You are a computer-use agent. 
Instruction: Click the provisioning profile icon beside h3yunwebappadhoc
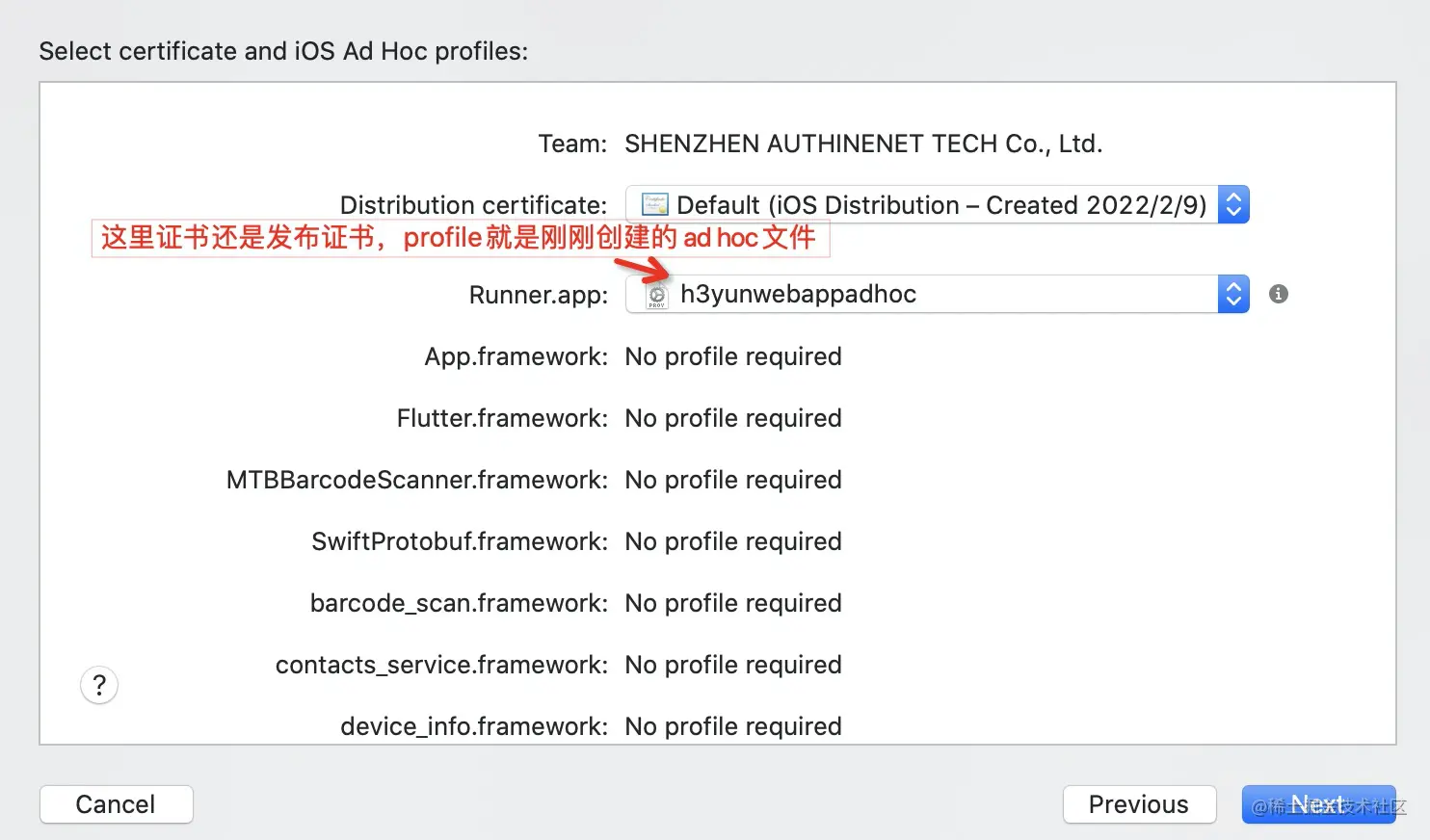click(x=657, y=295)
